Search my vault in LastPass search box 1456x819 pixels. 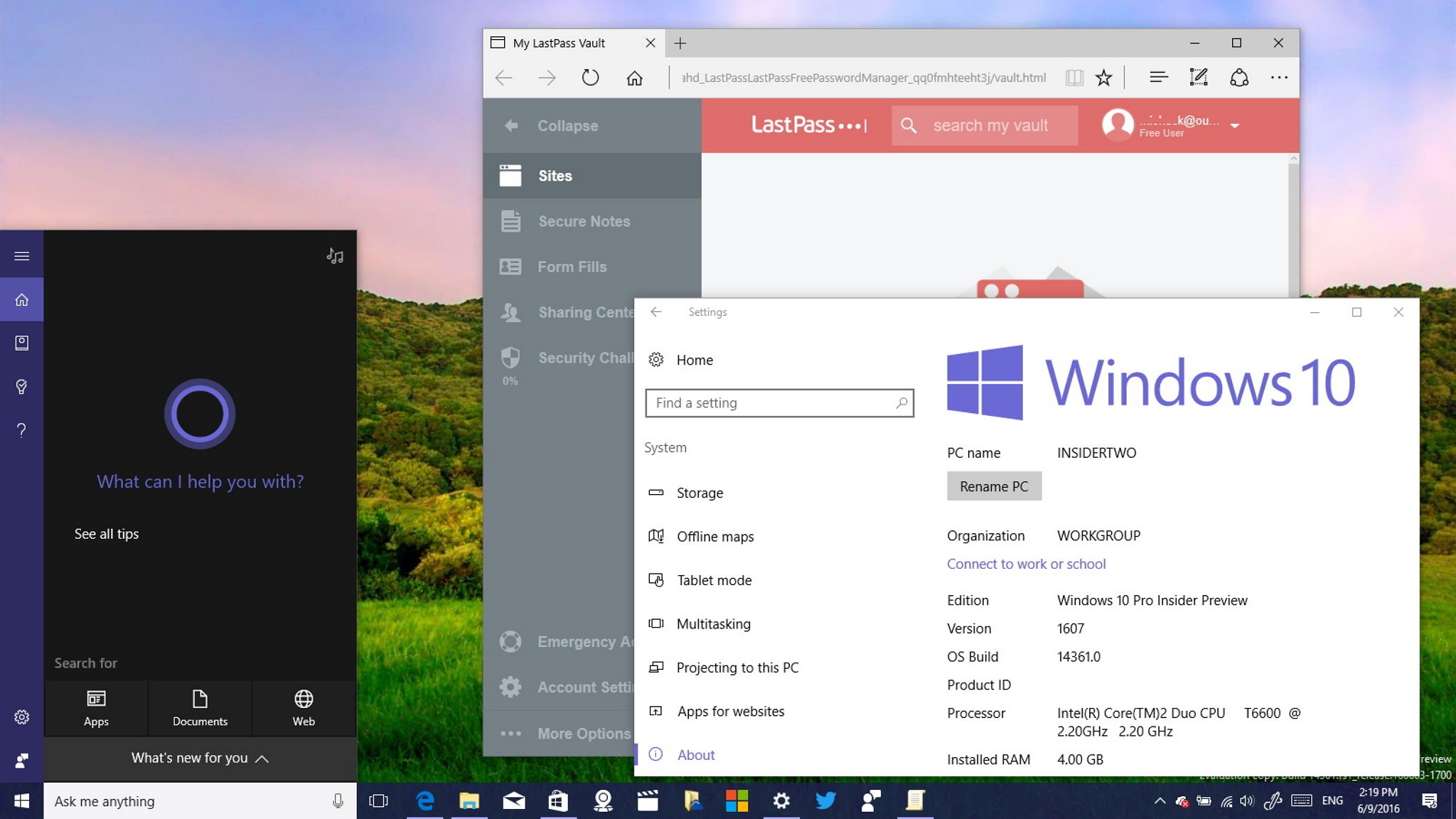coord(984,125)
